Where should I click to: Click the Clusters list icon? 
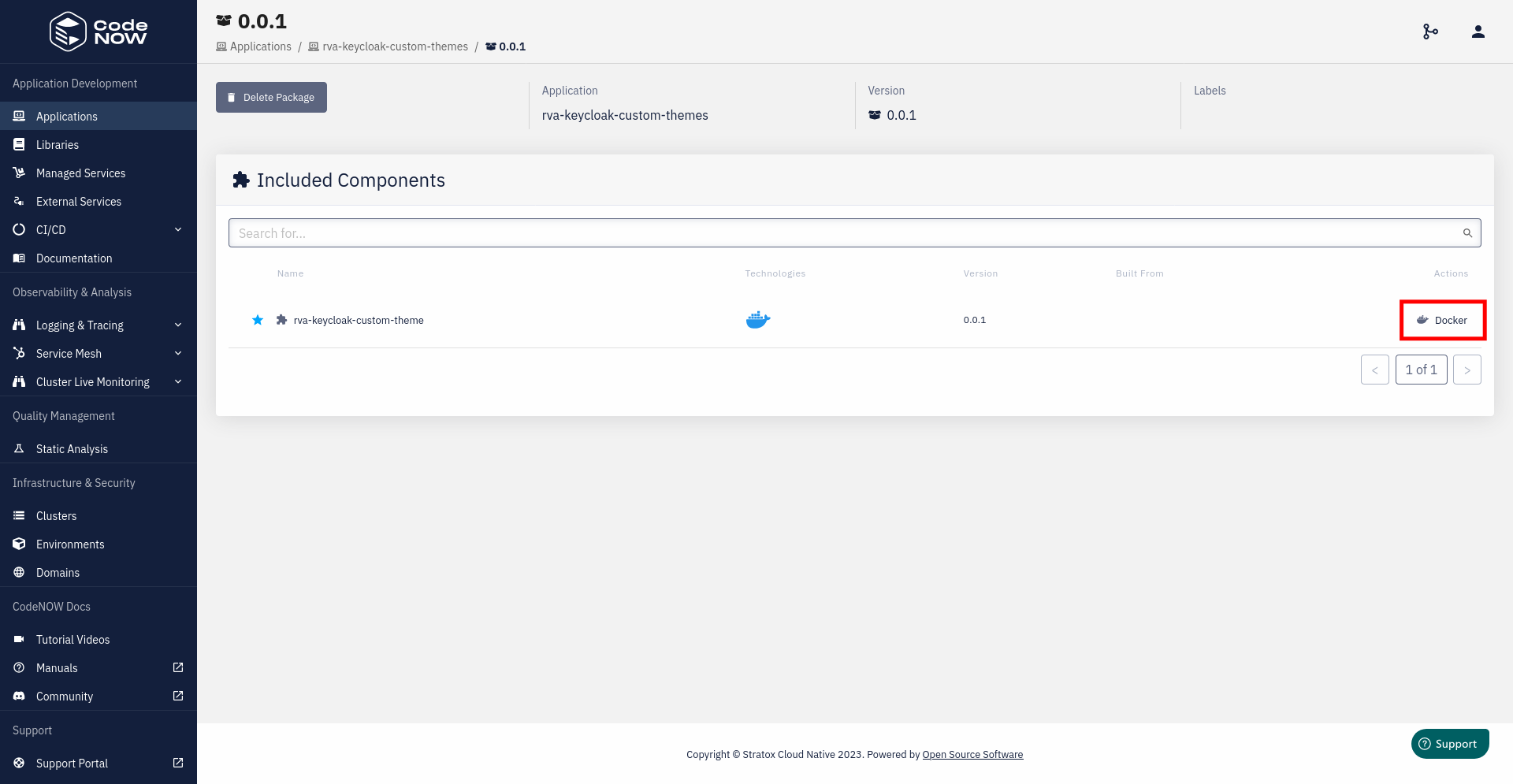pos(19,515)
